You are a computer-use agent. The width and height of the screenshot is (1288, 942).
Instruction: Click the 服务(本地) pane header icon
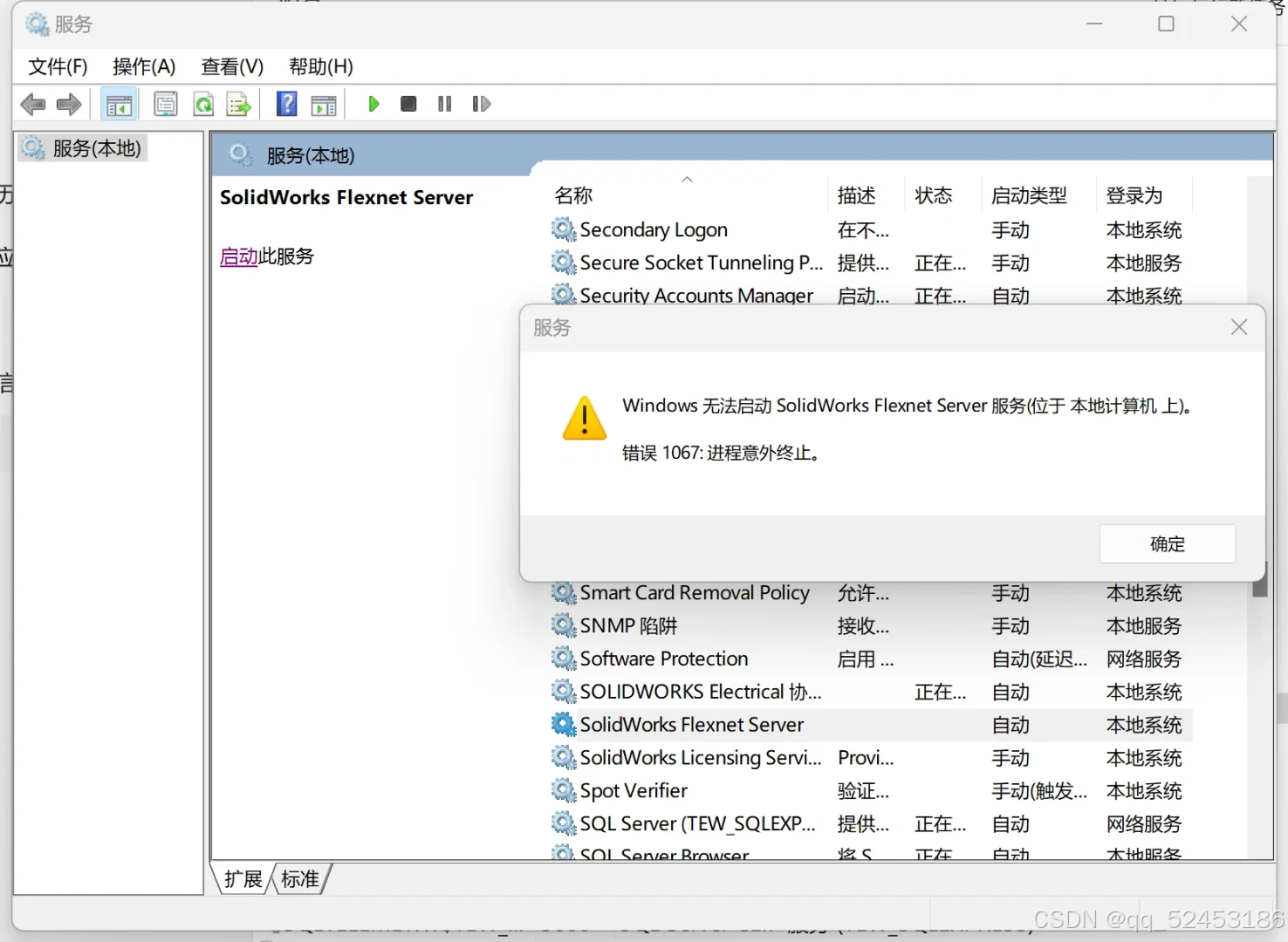click(241, 156)
